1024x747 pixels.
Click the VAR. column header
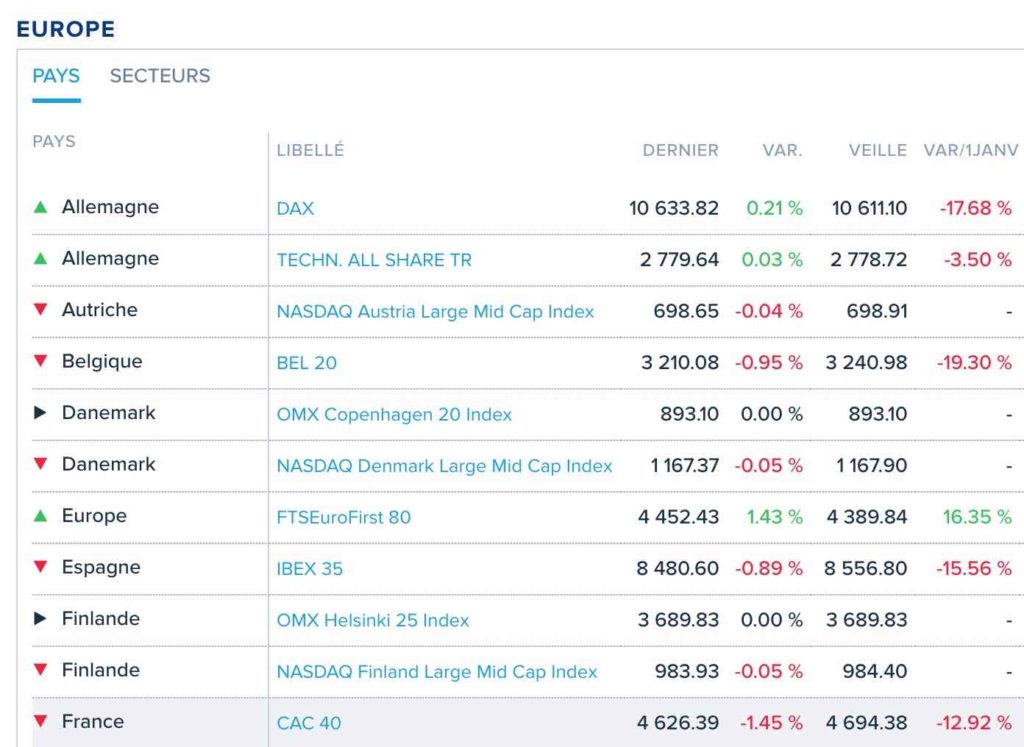click(x=782, y=150)
